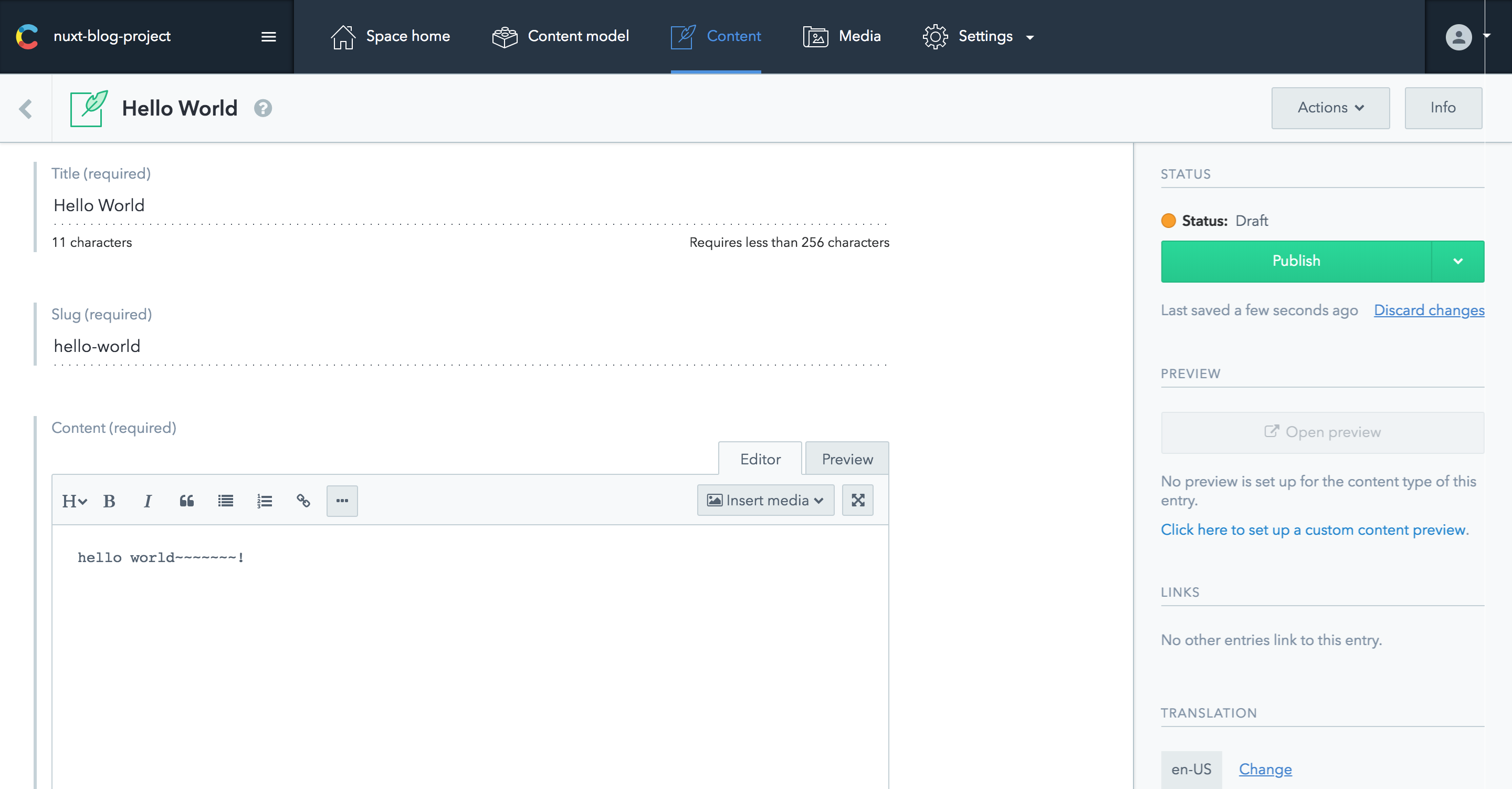
Task: Click the Change translation link
Action: pyautogui.click(x=1265, y=769)
